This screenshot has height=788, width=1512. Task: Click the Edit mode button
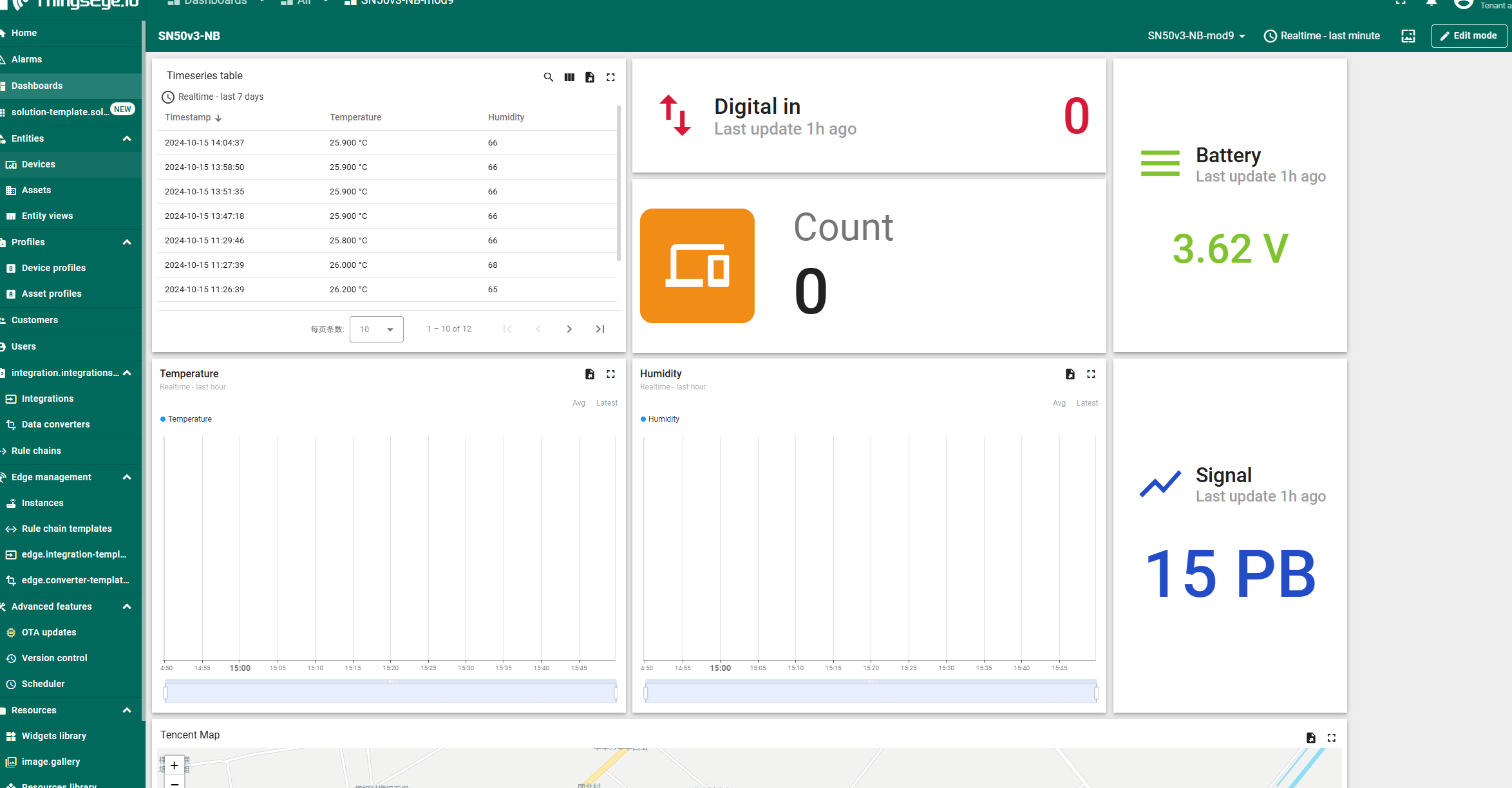pos(1468,36)
